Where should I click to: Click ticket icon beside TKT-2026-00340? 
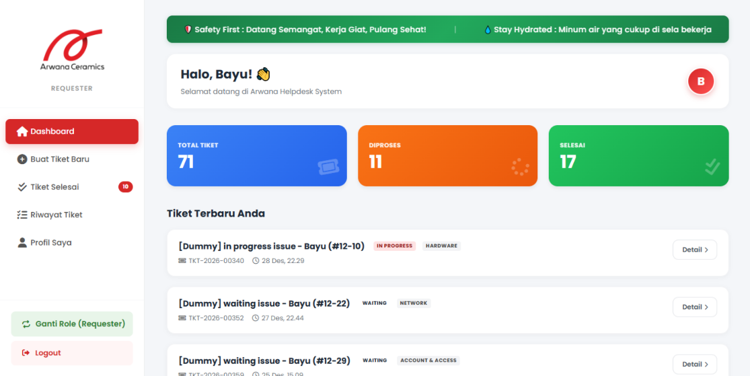point(182,261)
